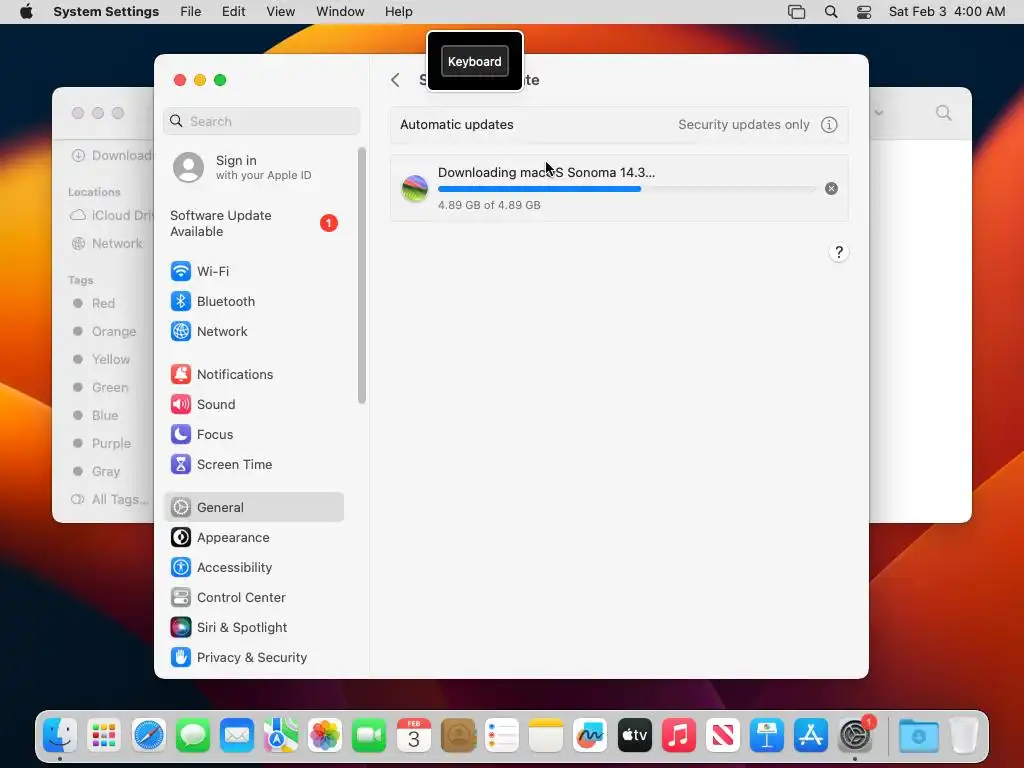The image size is (1024, 768).
Task: Open Maps from the Dock
Action: [x=281, y=735]
